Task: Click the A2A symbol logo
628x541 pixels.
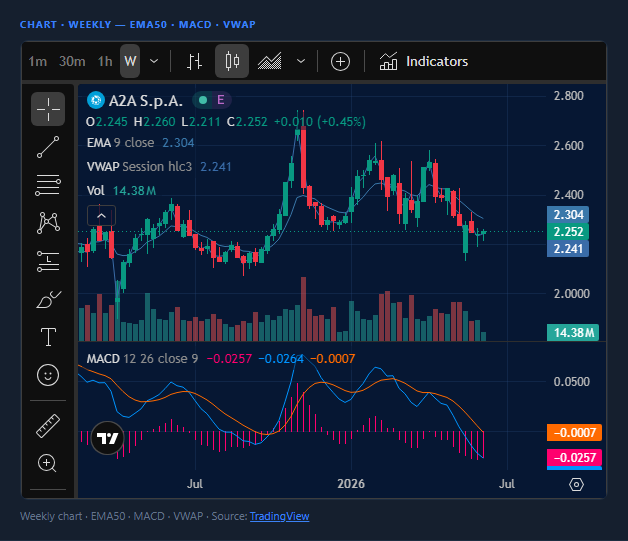Action: click(96, 100)
